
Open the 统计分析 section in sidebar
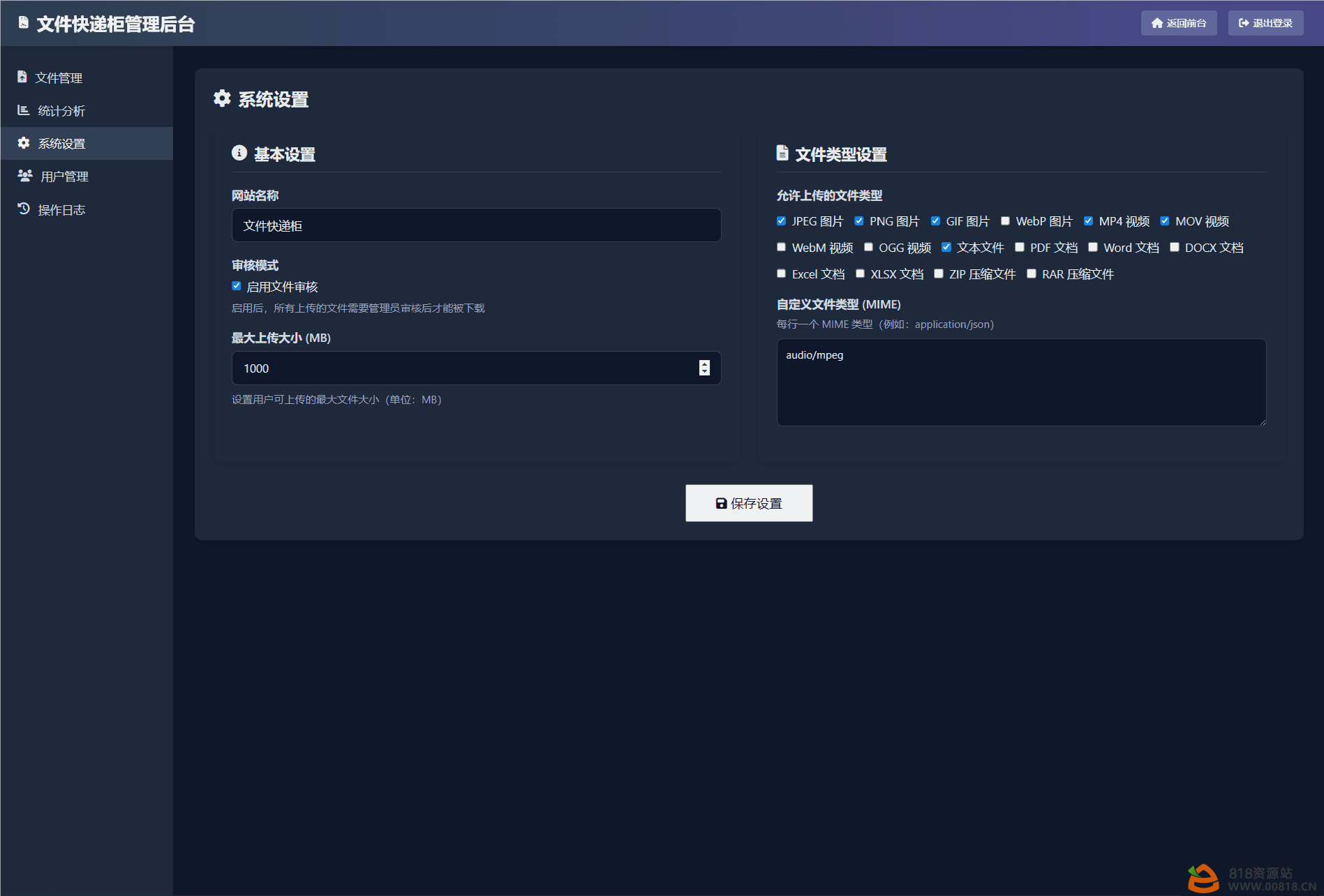[60, 110]
